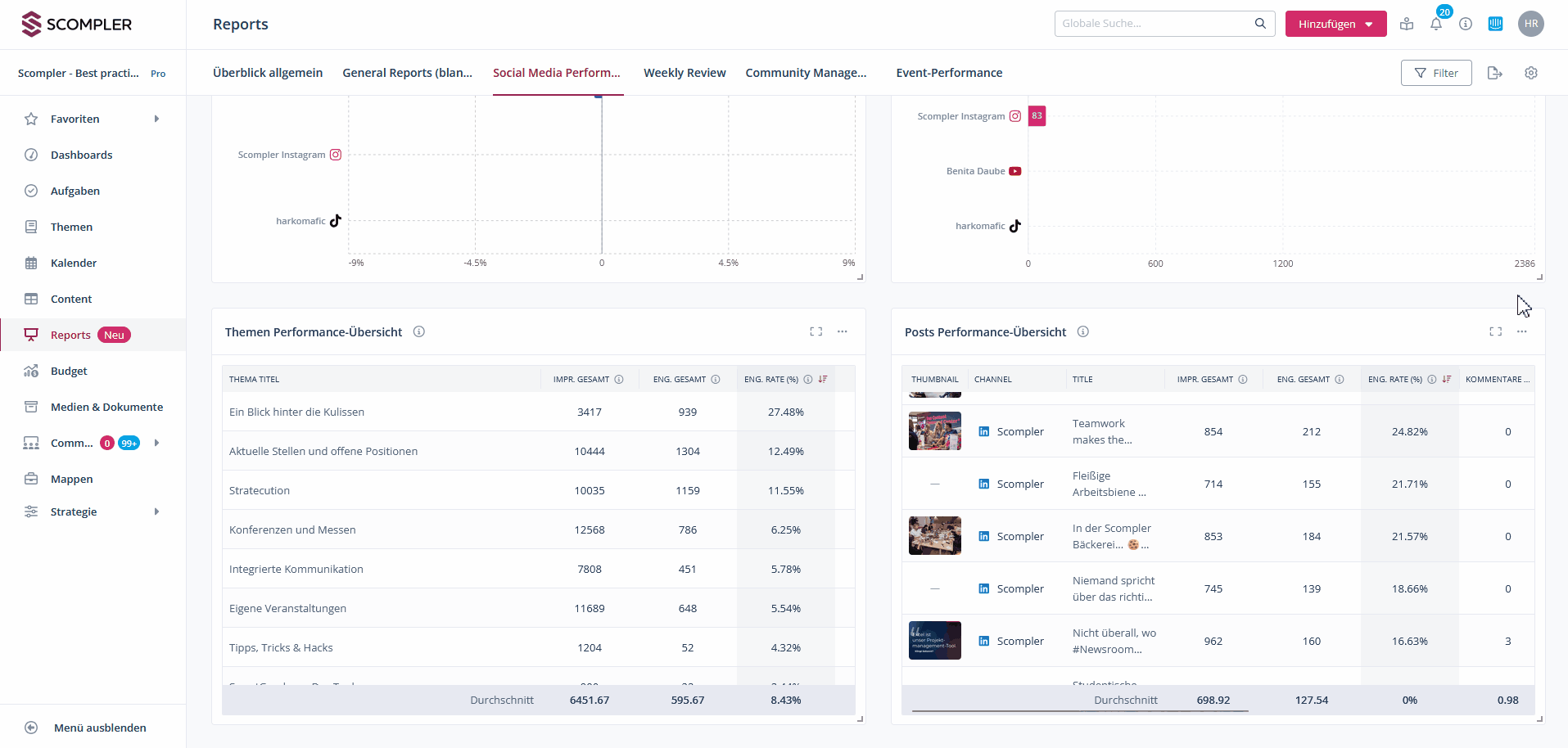The height and width of the screenshot is (748, 1568).
Task: Click the gift icon in header
Action: 1407,24
